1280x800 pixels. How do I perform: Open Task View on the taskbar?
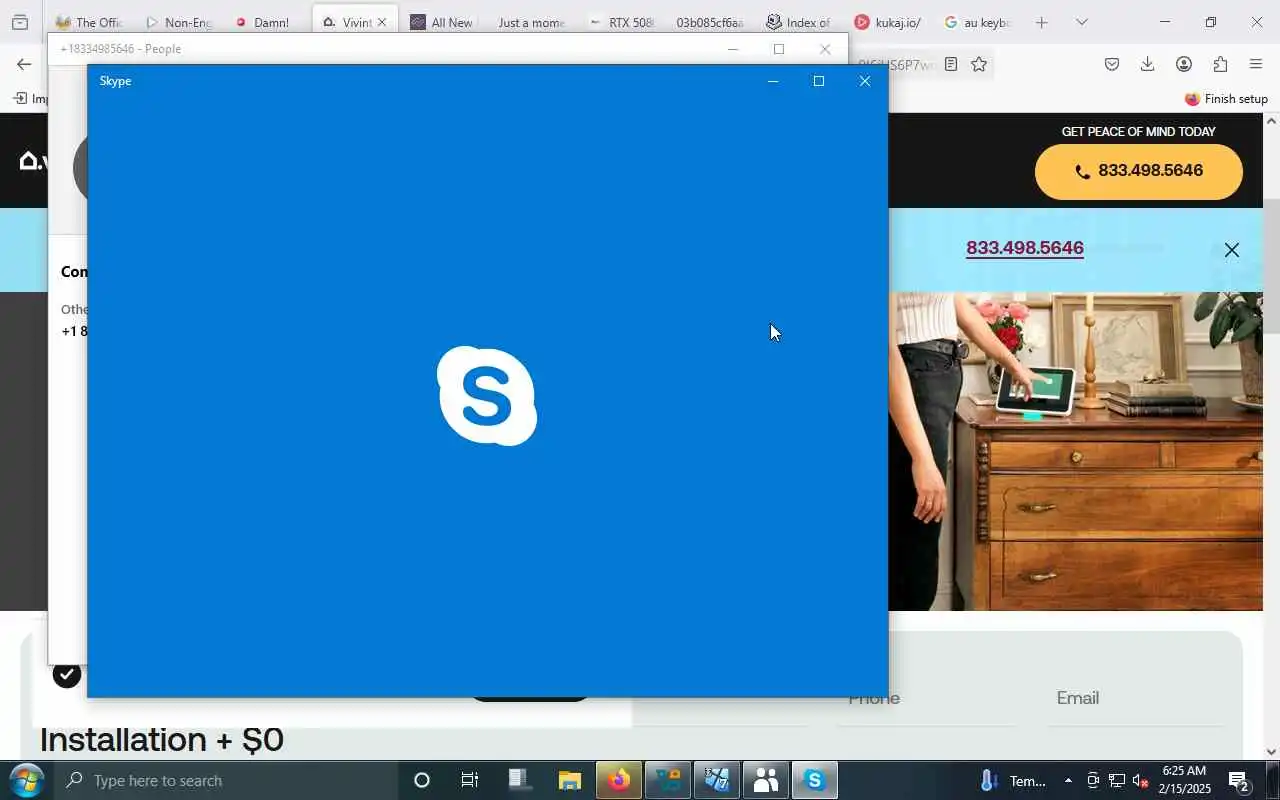pos(469,780)
